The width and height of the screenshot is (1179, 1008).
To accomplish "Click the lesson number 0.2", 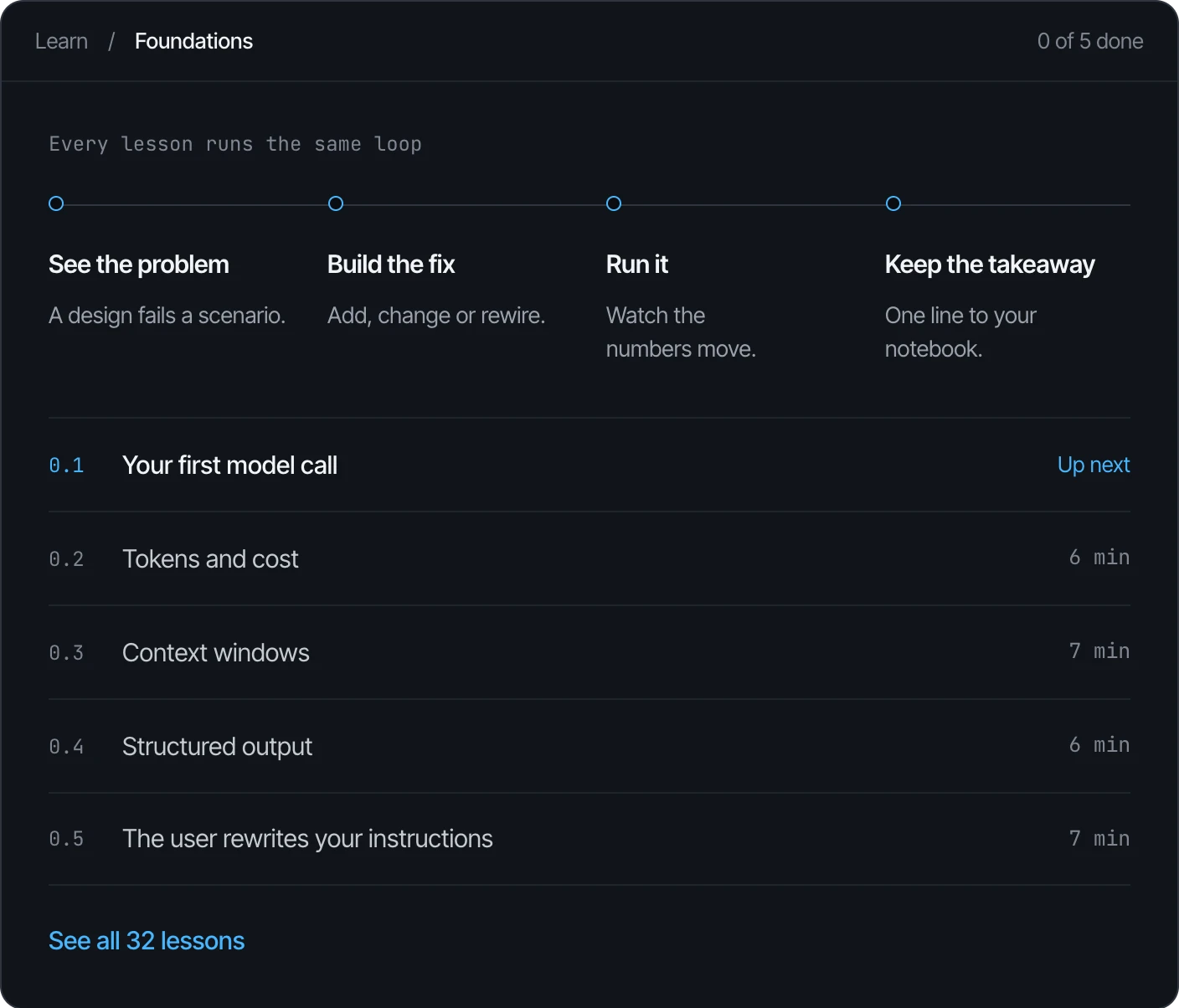I will [66, 559].
